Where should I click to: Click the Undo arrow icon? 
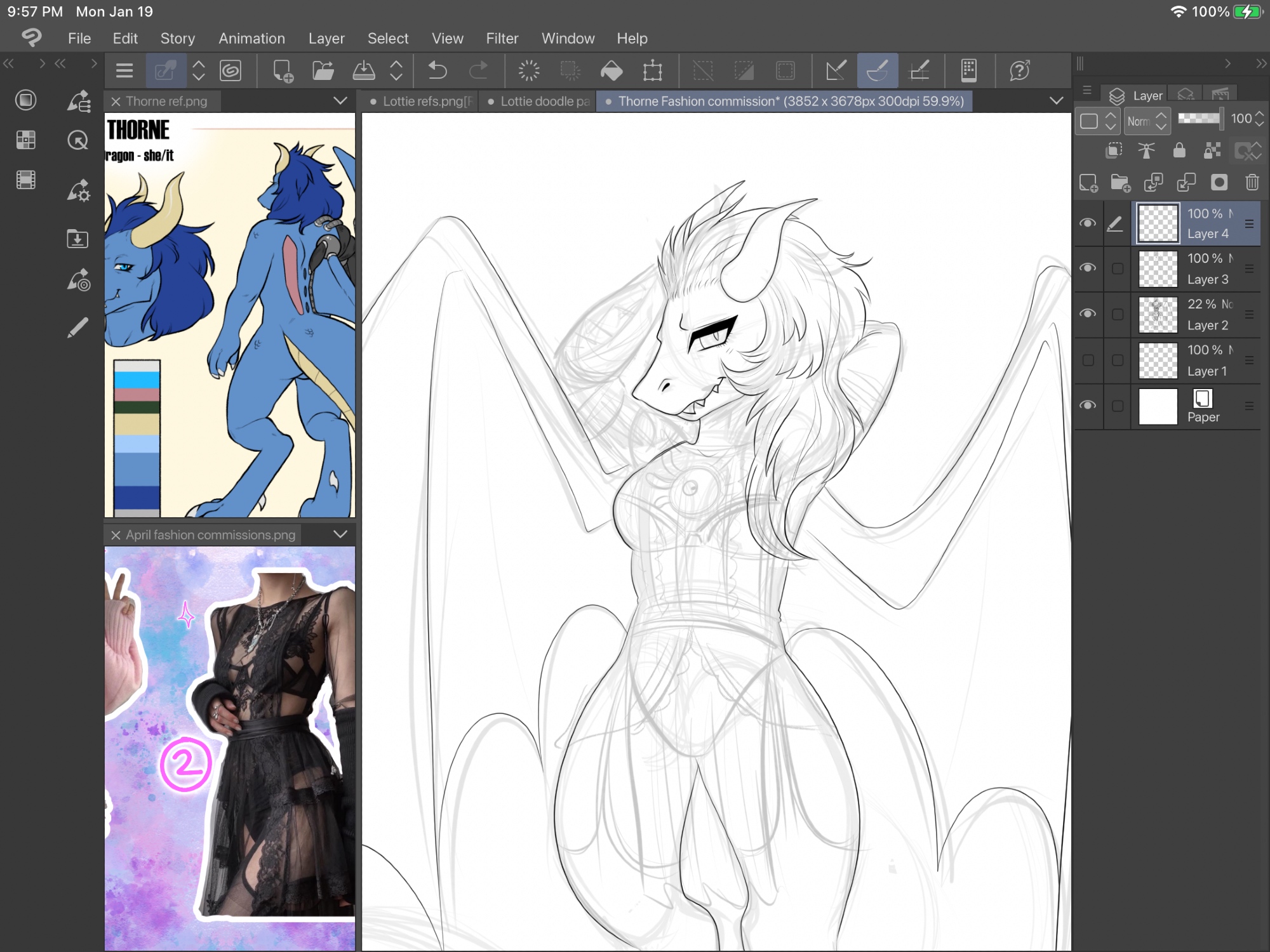click(x=437, y=70)
